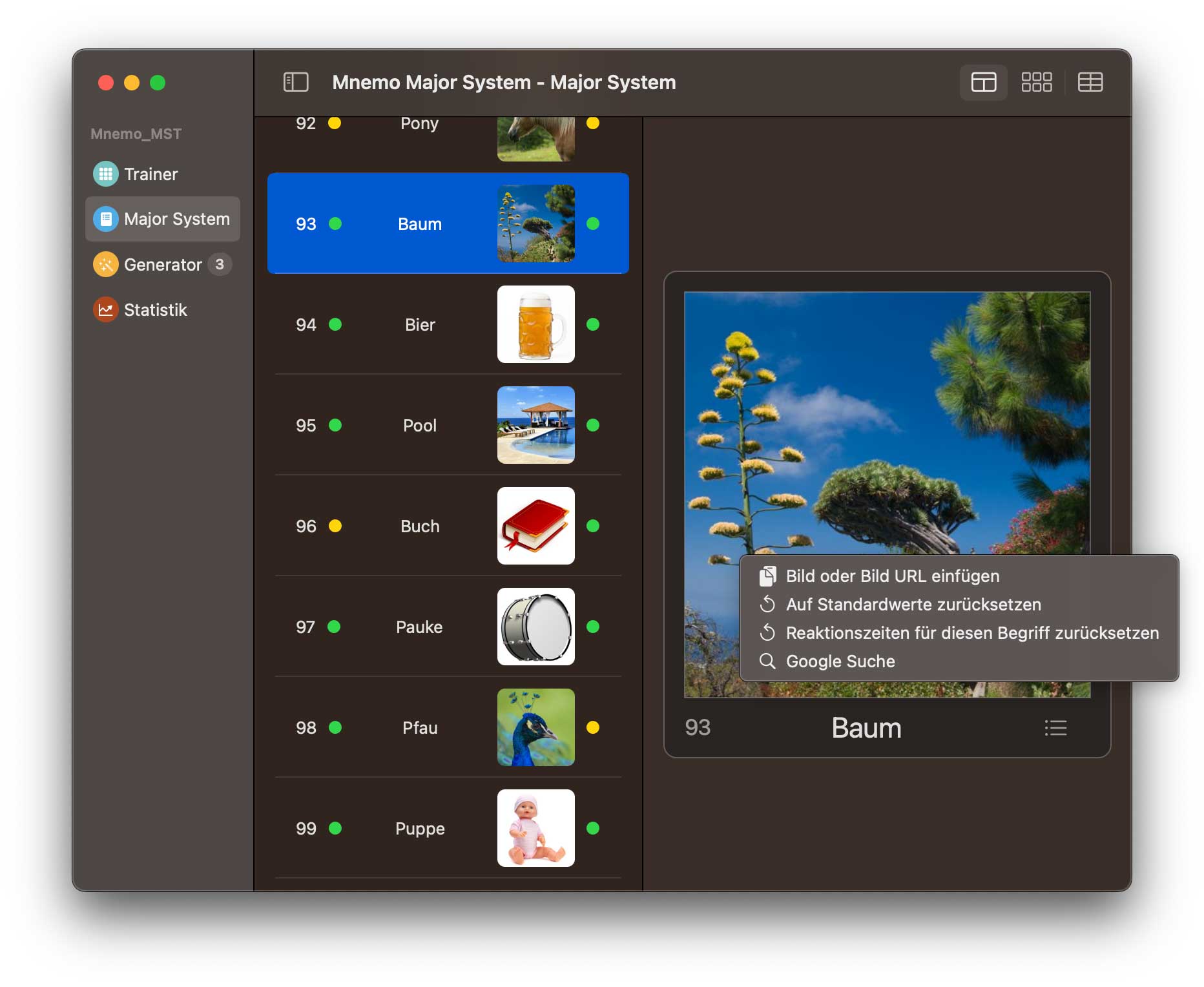Select Major System in the sidebar
This screenshot has height=987, width=1204.
point(163,220)
